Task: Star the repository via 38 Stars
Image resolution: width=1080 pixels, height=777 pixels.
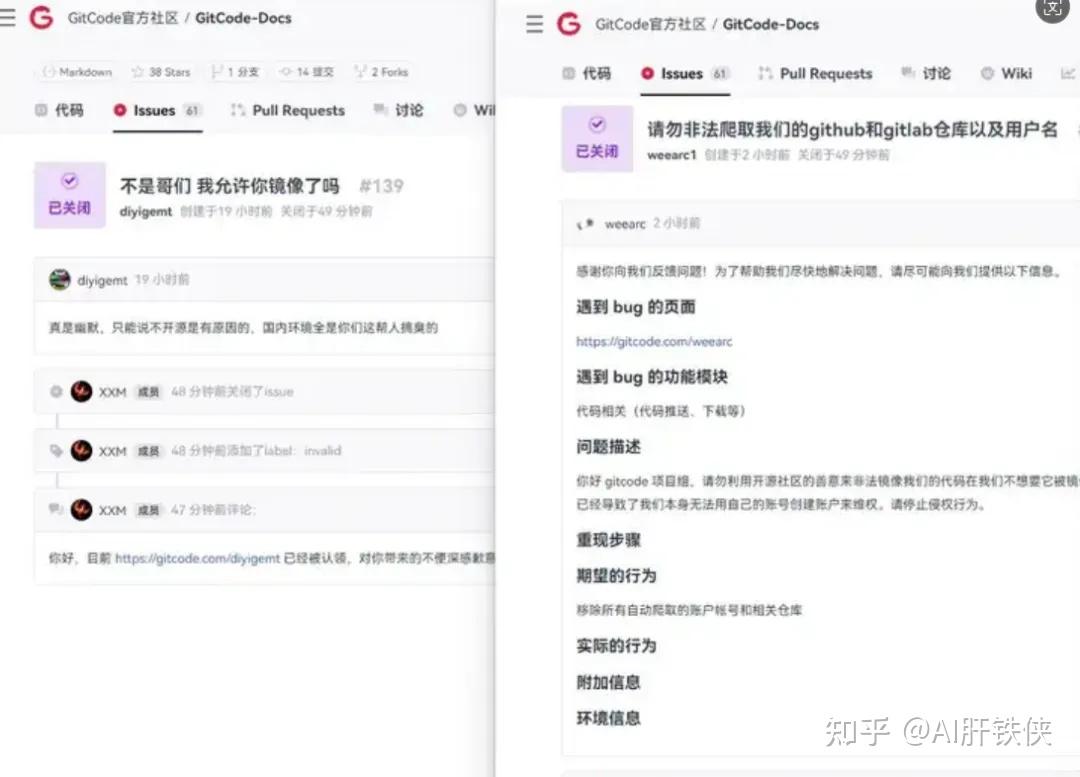Action: pyautogui.click(x=160, y=71)
